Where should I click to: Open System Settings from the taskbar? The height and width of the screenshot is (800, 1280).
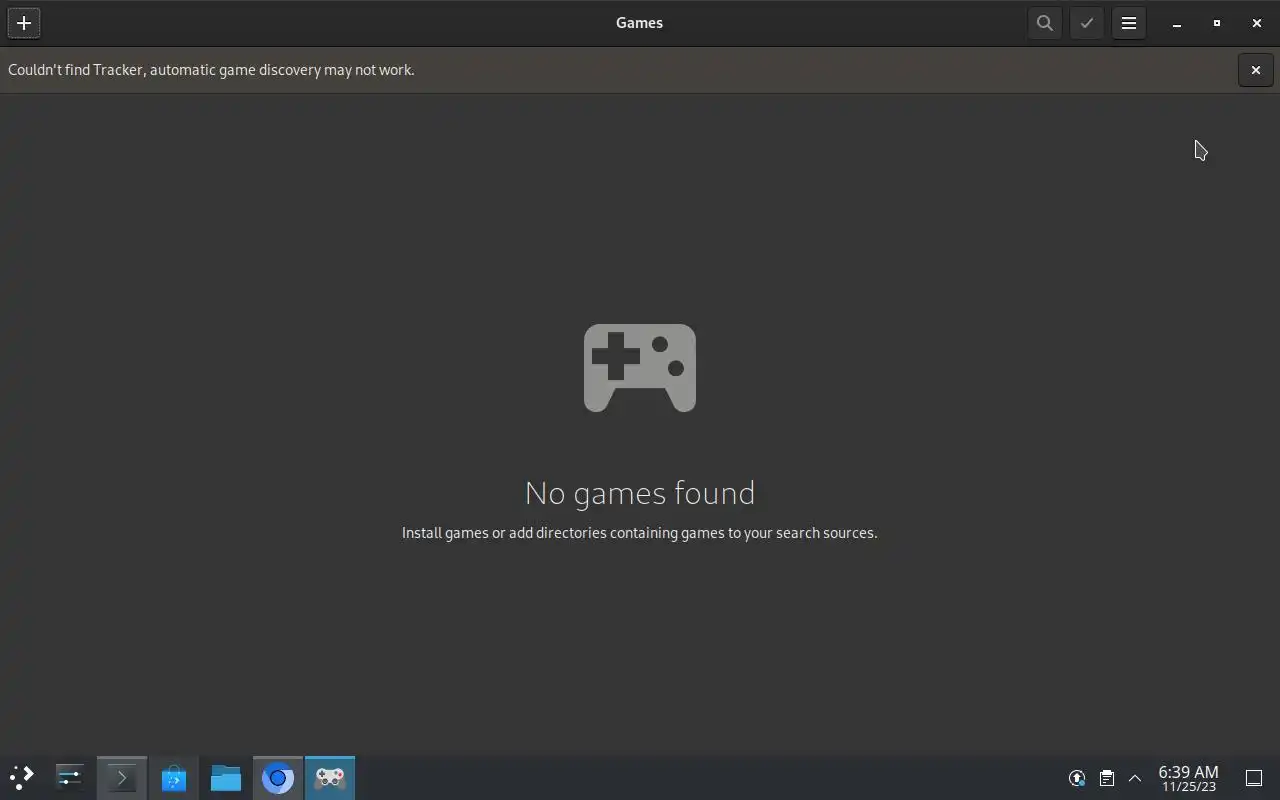70,778
